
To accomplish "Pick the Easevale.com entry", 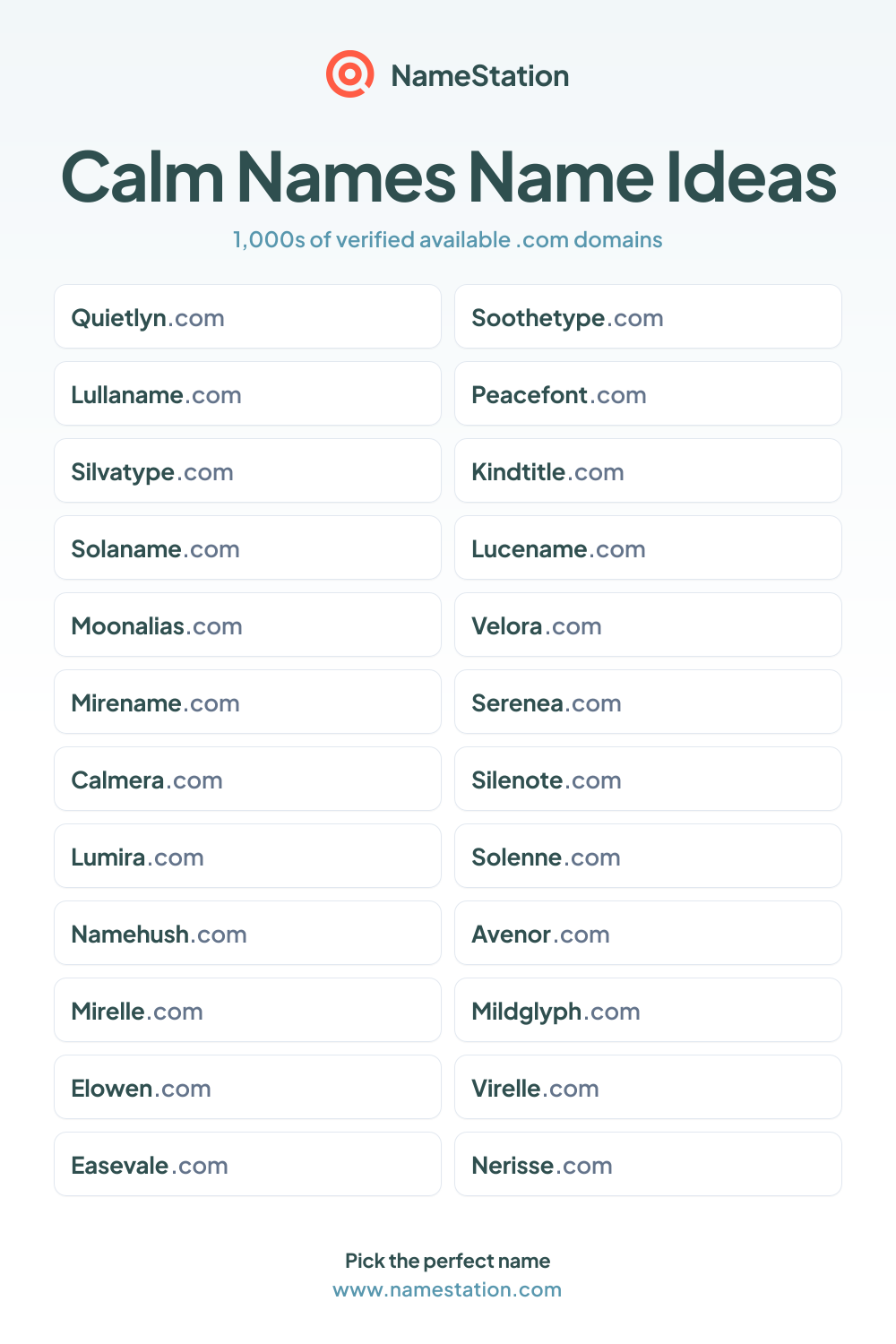I will [x=247, y=1164].
